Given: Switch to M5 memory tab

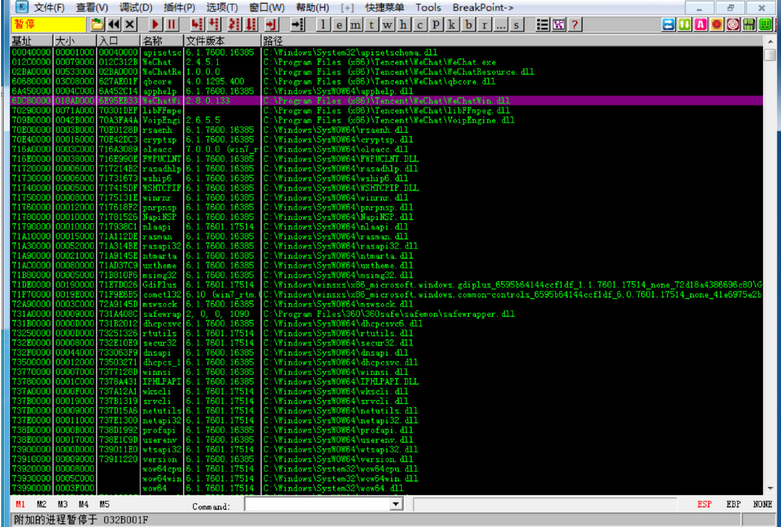Looking at the screenshot, I should tap(104, 504).
